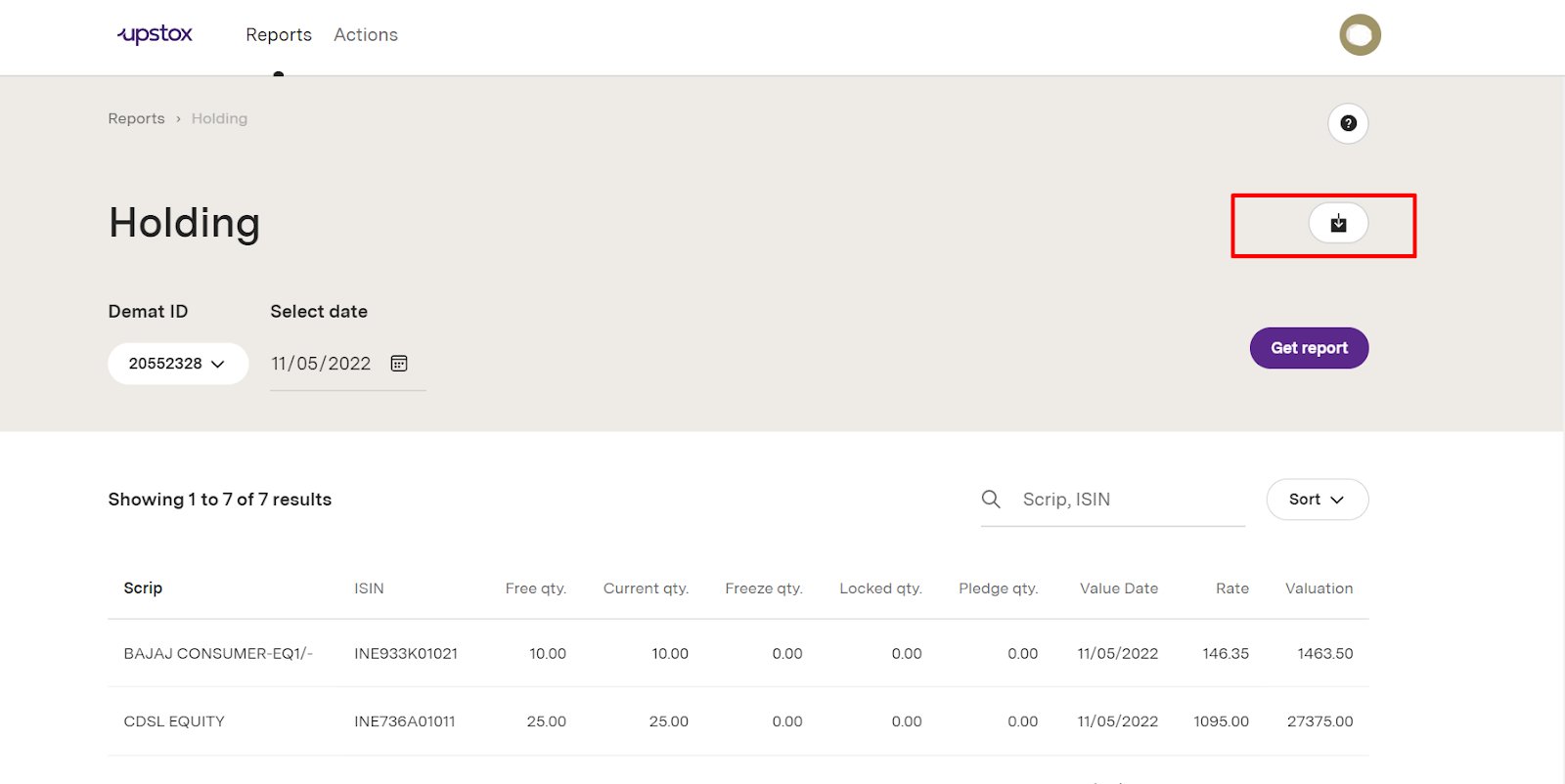Go to Reports breadcrumb link

coord(136,118)
